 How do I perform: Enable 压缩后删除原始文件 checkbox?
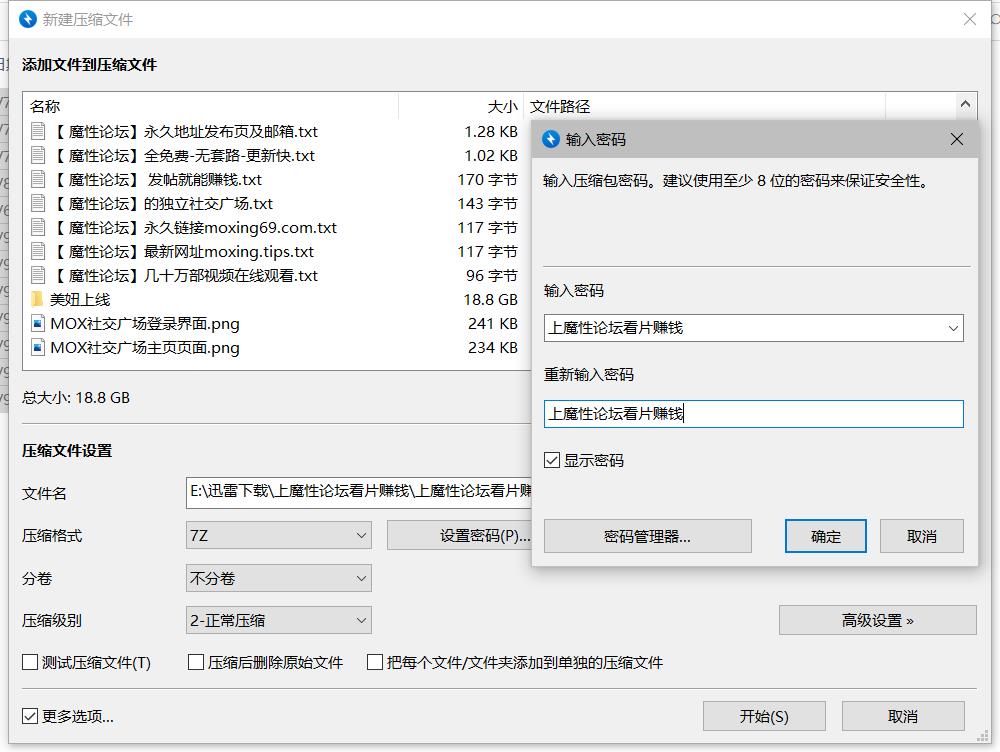pos(196,662)
